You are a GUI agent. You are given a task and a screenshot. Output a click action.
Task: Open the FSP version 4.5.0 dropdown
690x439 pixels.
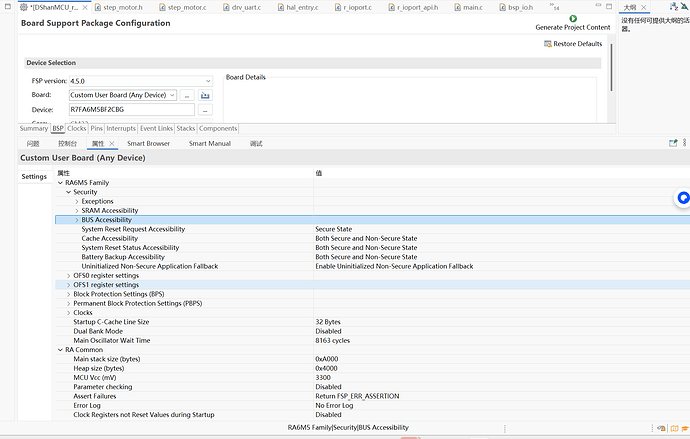[x=141, y=81]
